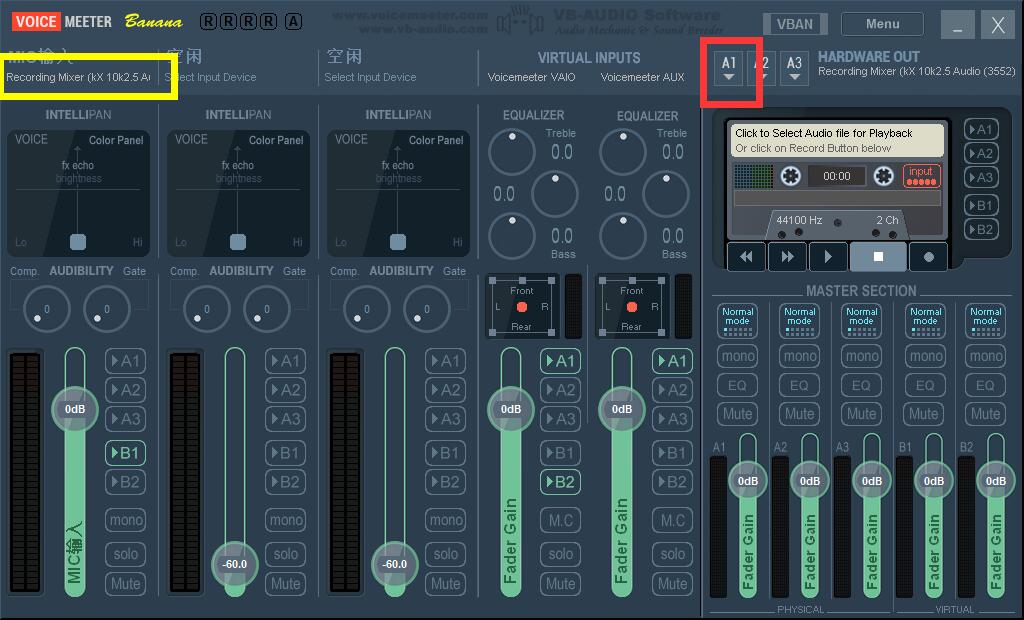The height and width of the screenshot is (620, 1024).
Task: Click the VAIO Front/Rear panner red dot
Action: (521, 307)
